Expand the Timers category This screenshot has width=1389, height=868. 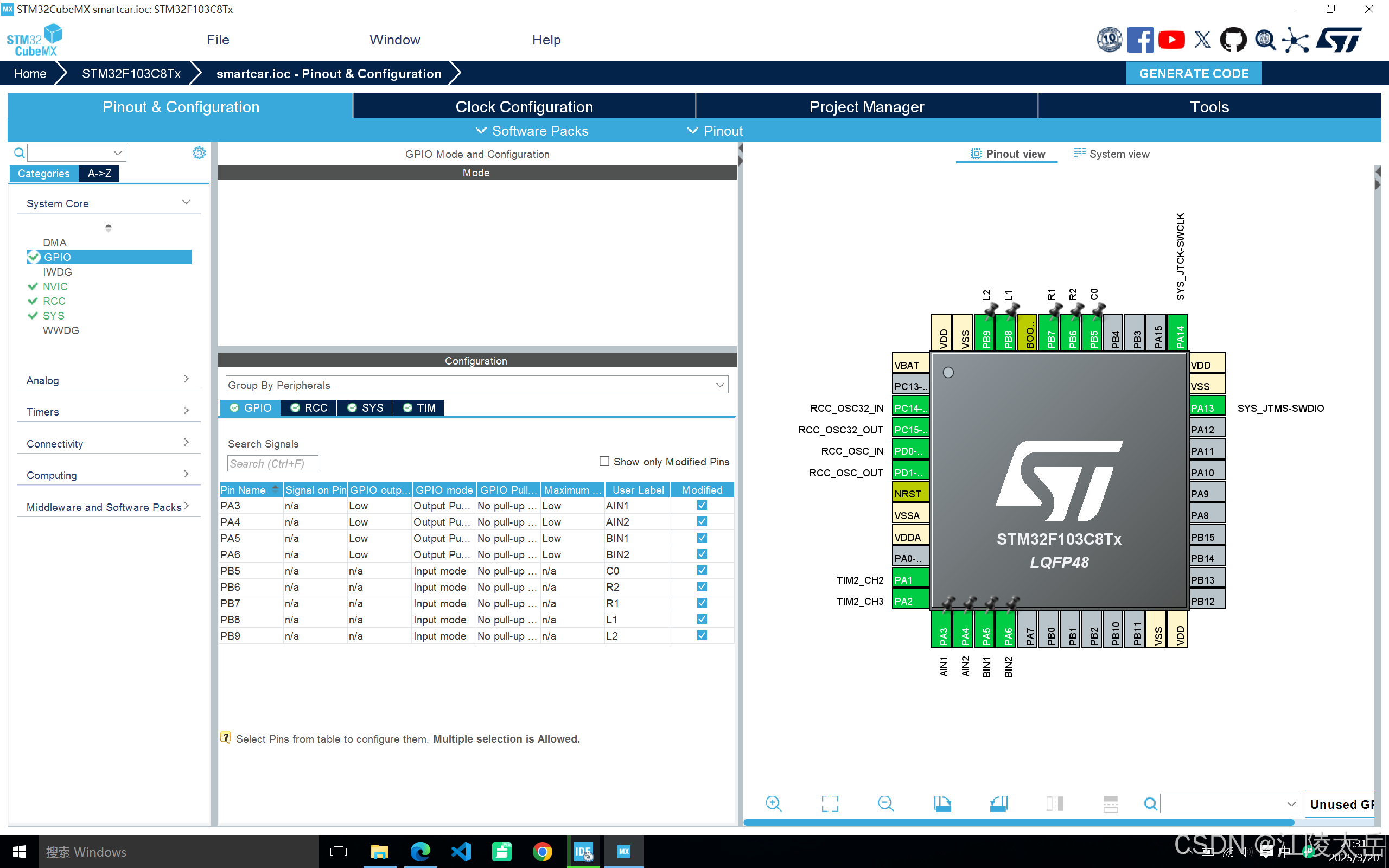[x=107, y=411]
